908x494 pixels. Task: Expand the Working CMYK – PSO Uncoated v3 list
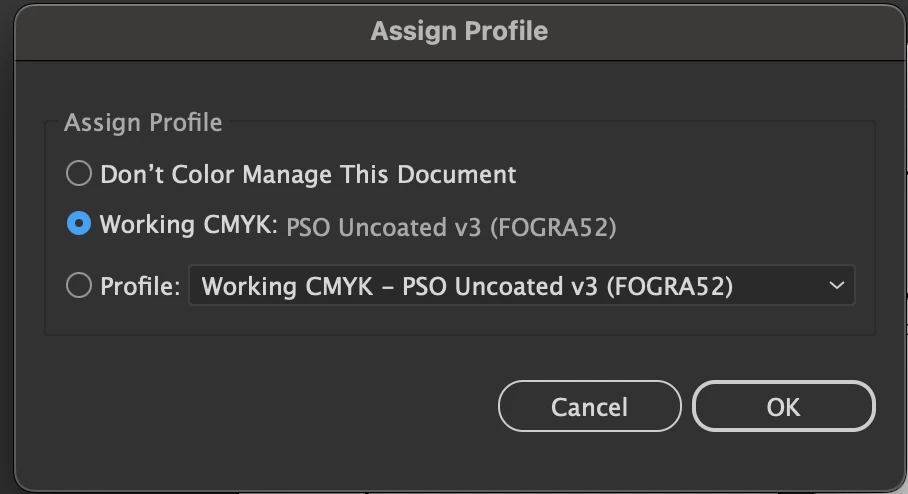coord(521,286)
